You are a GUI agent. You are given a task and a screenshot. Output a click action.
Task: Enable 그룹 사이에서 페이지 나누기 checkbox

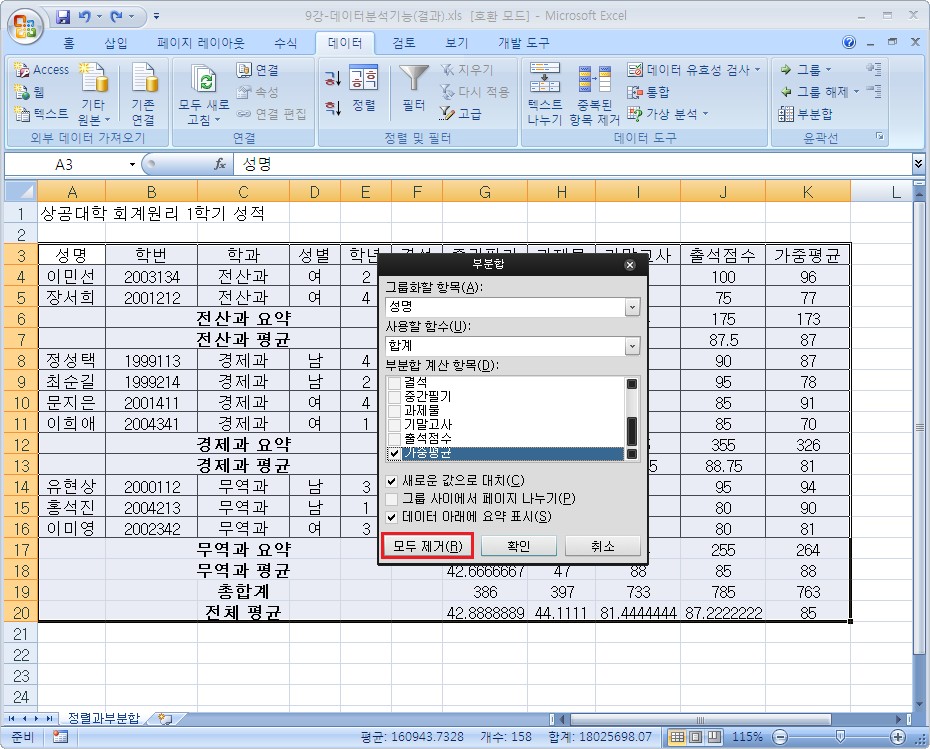(x=391, y=499)
